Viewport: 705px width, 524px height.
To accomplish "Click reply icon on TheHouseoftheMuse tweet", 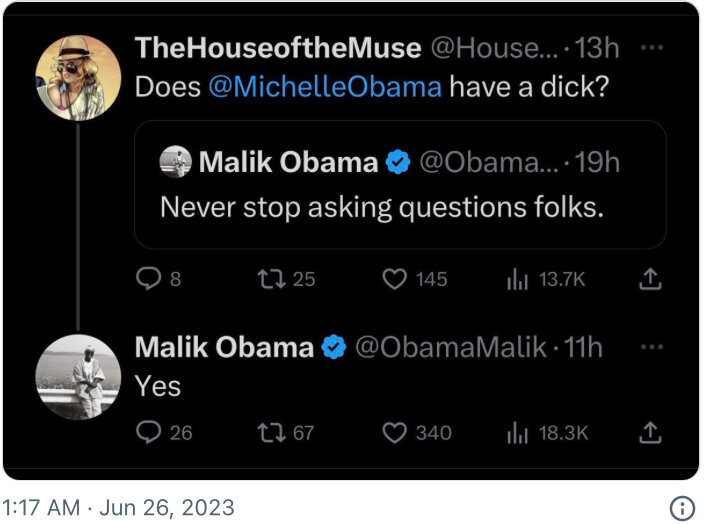I will [x=146, y=280].
